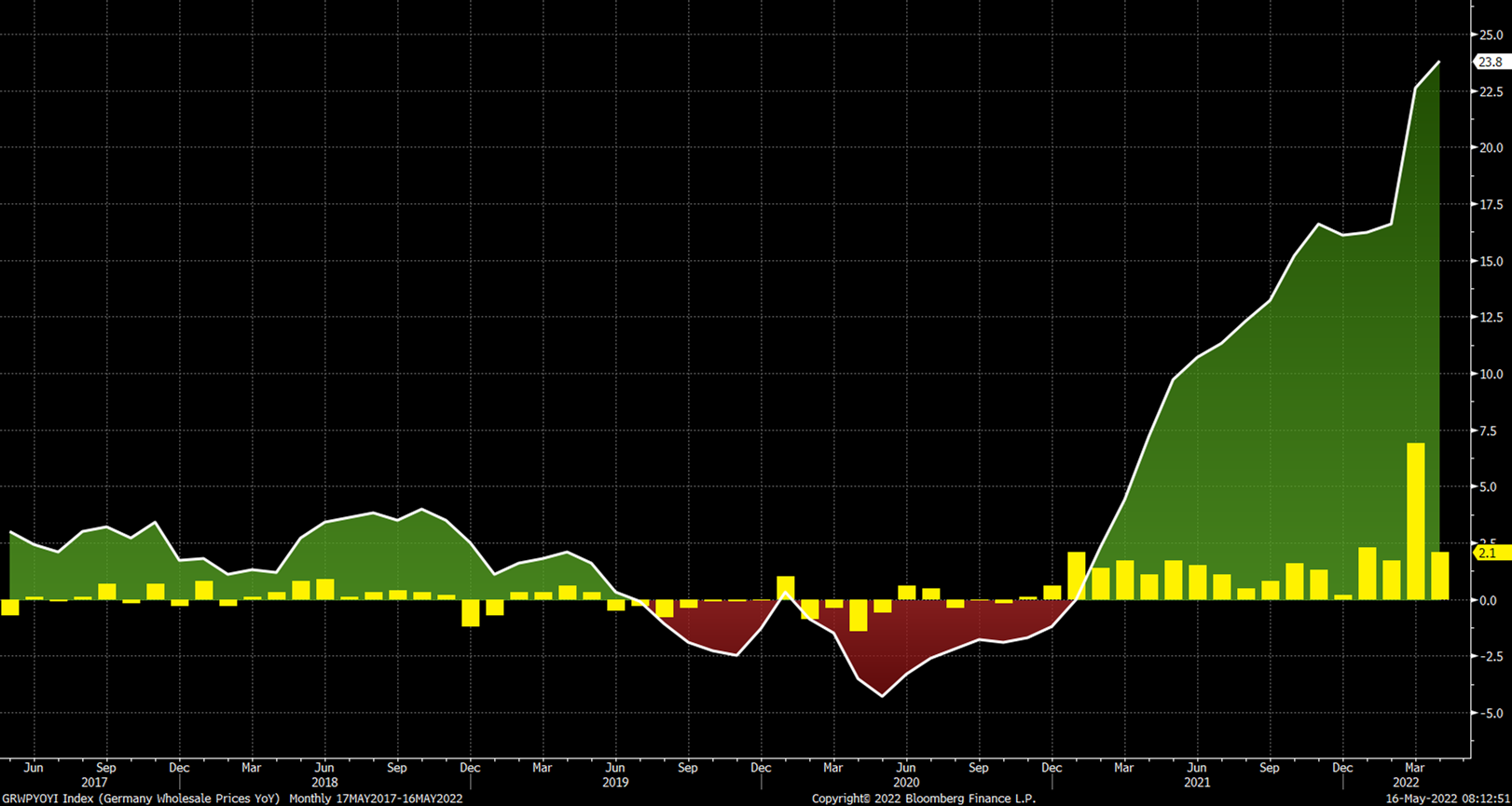Image resolution: width=1512 pixels, height=806 pixels.
Task: Select the 2019 year label on time axis
Action: click(615, 783)
